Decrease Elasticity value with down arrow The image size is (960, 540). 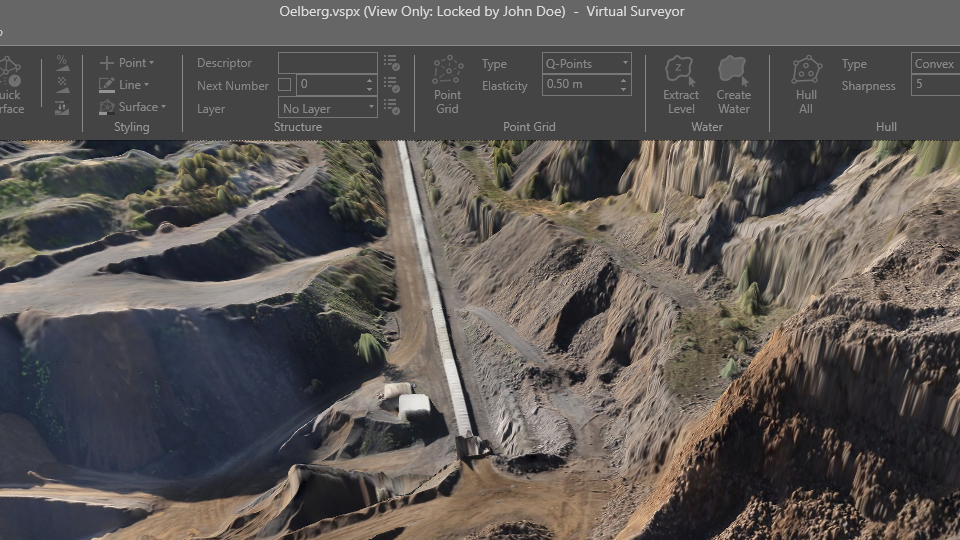(x=625, y=90)
